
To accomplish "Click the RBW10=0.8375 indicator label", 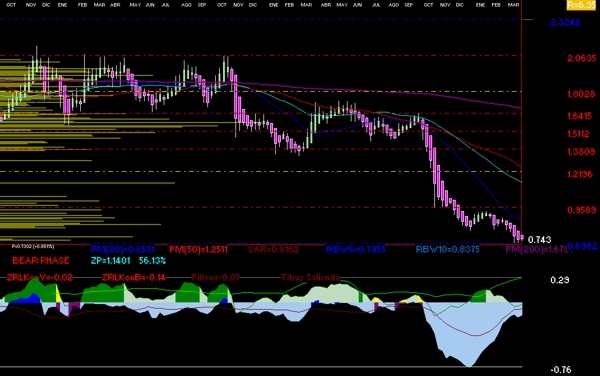I will pyautogui.click(x=447, y=249).
